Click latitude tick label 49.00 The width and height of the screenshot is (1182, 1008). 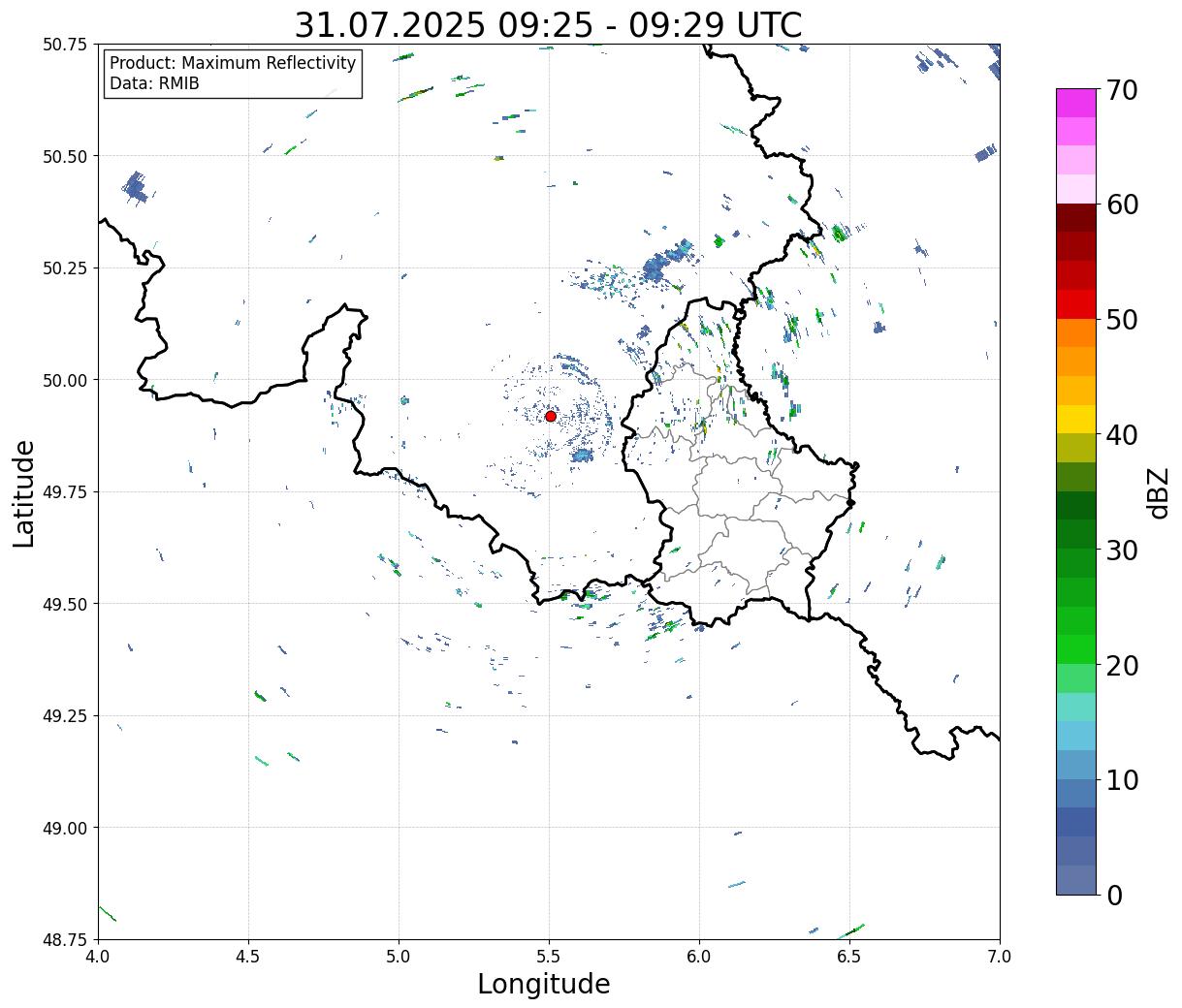[65, 828]
